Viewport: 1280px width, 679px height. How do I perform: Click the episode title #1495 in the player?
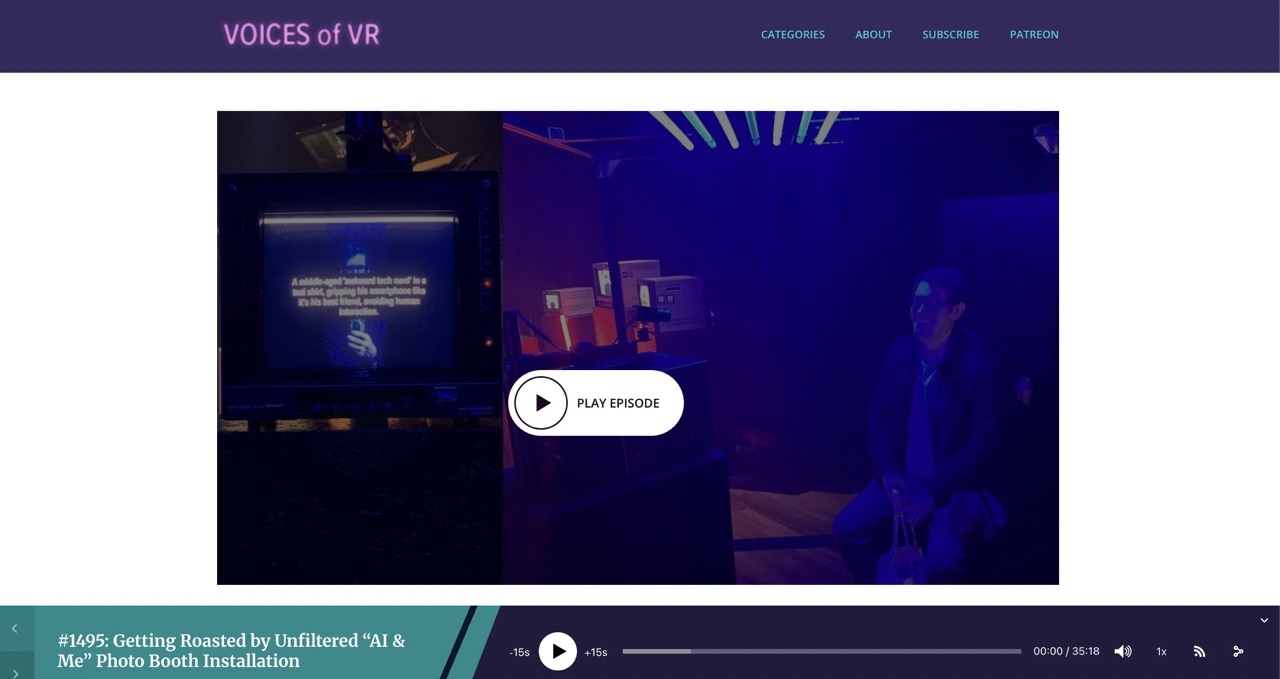(231, 650)
